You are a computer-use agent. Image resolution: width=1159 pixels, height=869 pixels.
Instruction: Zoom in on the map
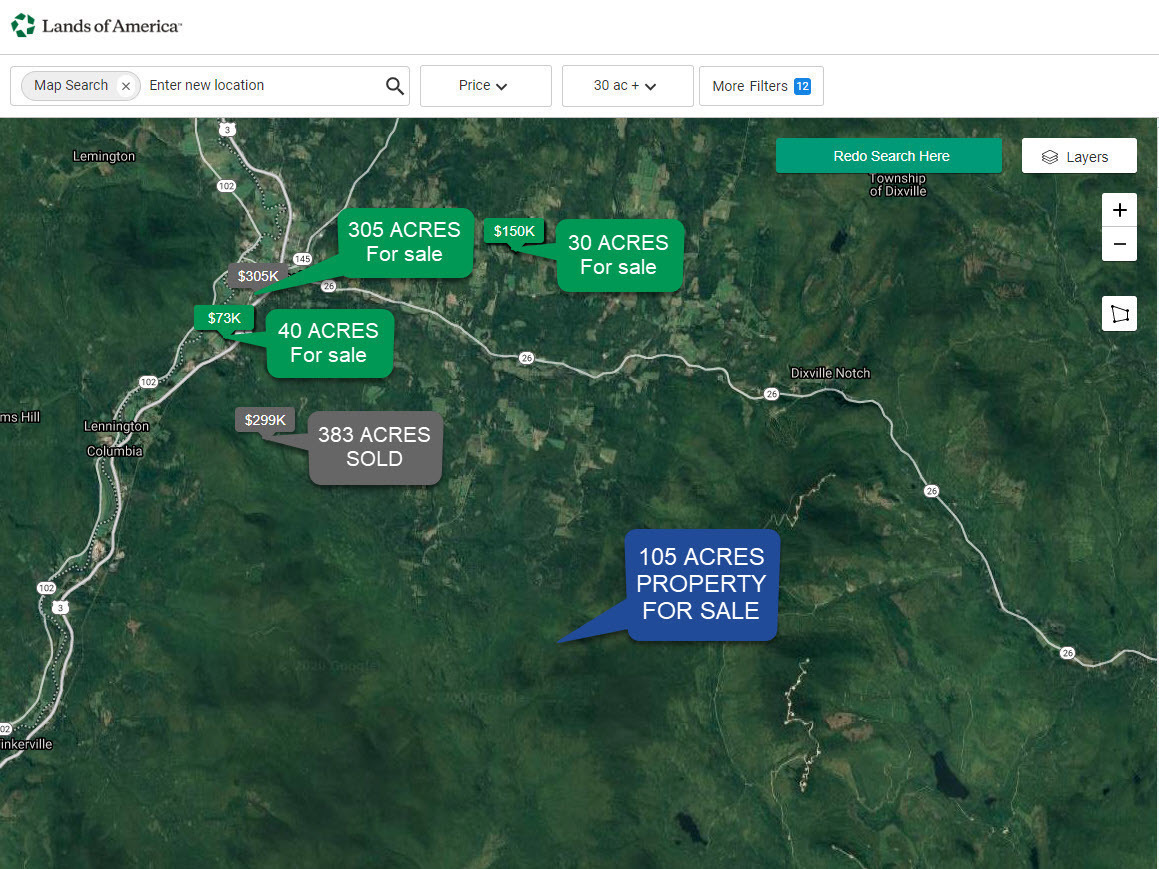click(1119, 210)
